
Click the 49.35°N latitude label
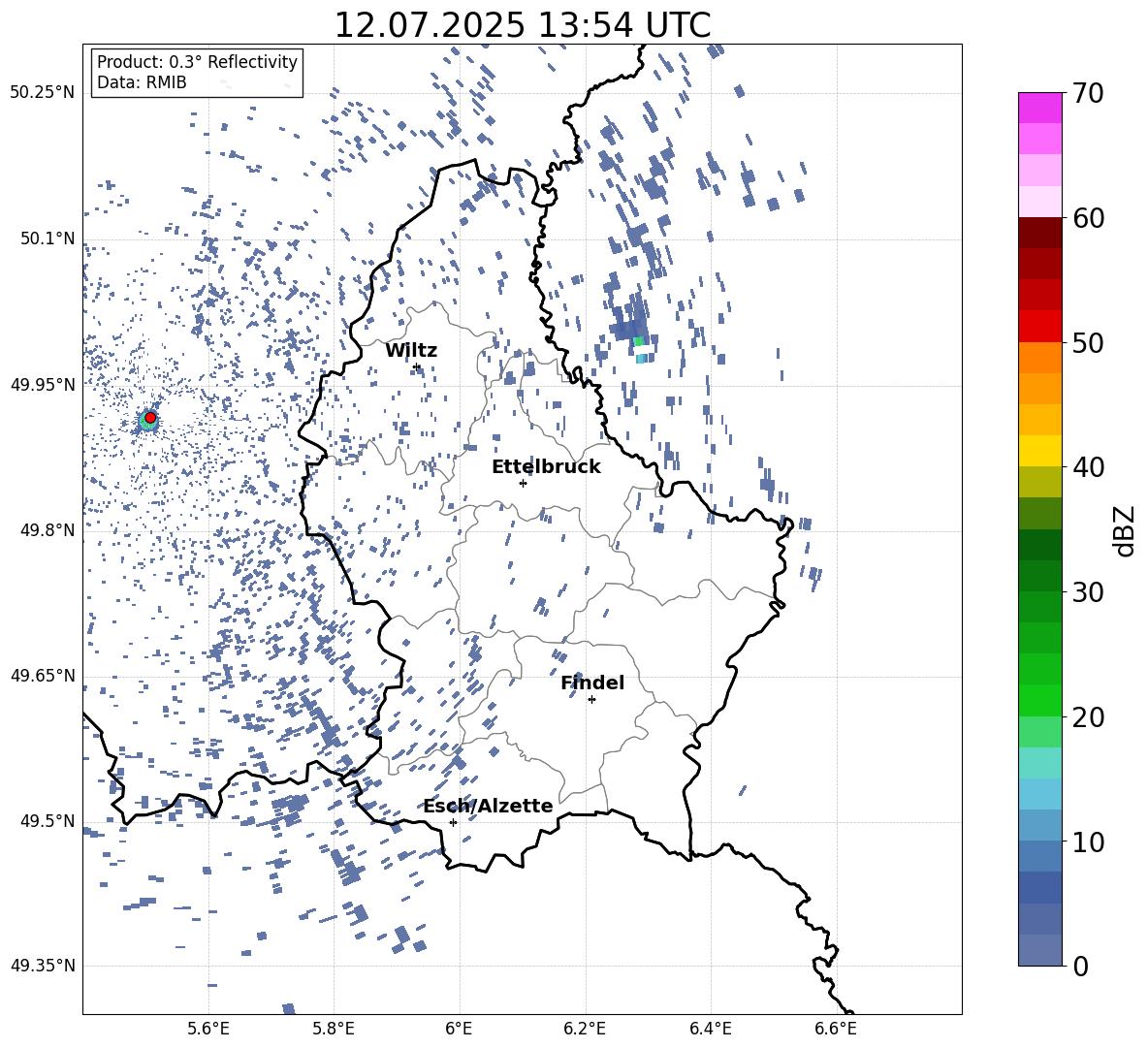point(43,966)
